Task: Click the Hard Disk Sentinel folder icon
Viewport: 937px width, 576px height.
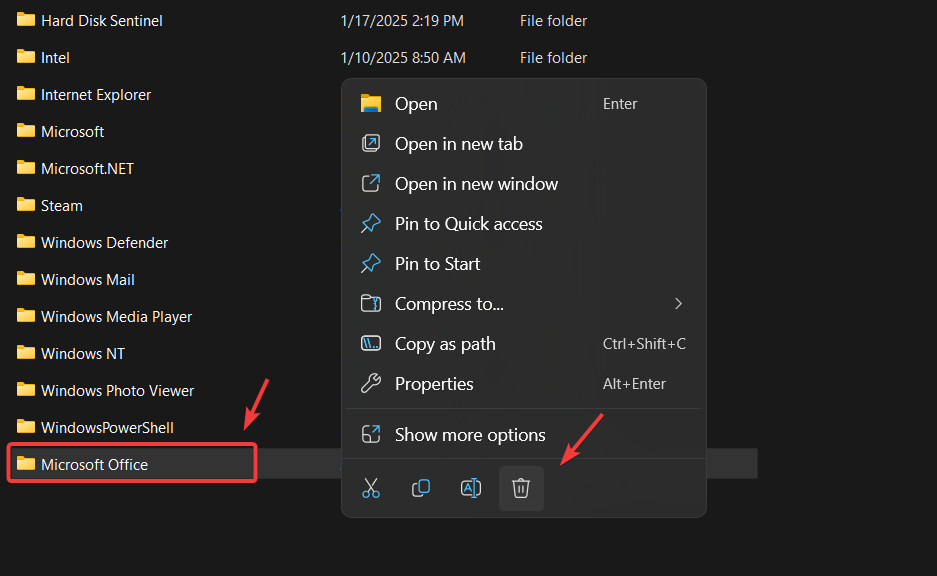Action: pyautogui.click(x=26, y=20)
